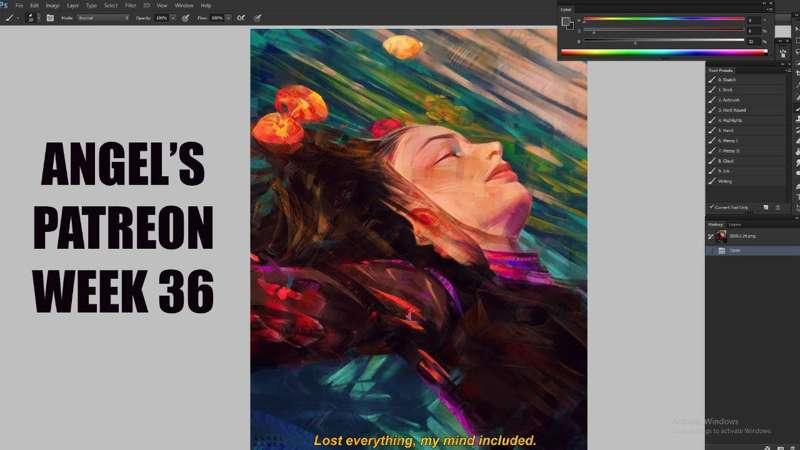800x450 pixels.
Task: Open the Brush tool preset picker
Action: (x=9, y=18)
